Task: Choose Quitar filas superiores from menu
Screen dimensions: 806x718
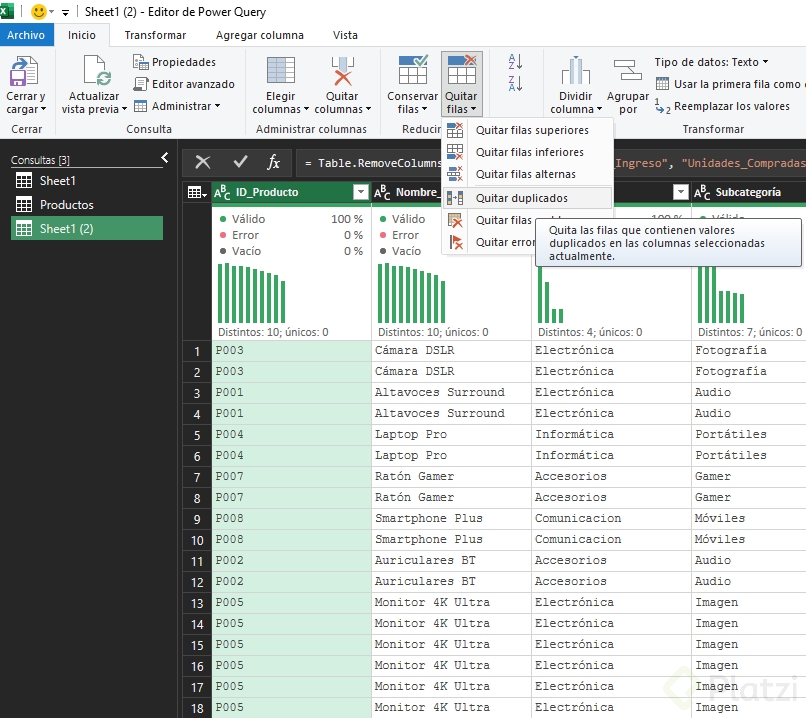Action: (531, 130)
